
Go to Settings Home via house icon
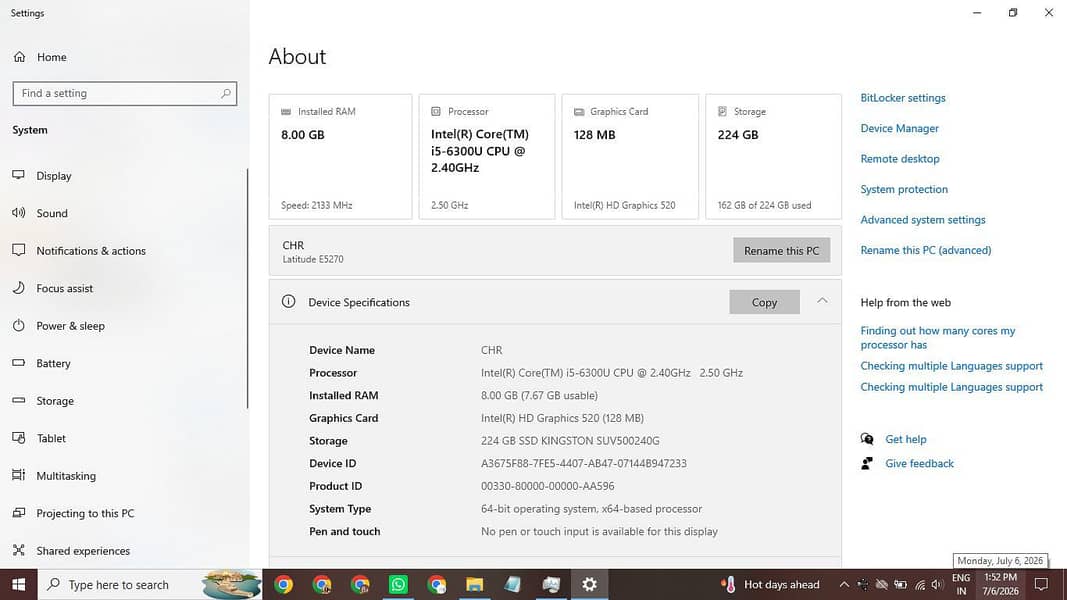pos(19,57)
